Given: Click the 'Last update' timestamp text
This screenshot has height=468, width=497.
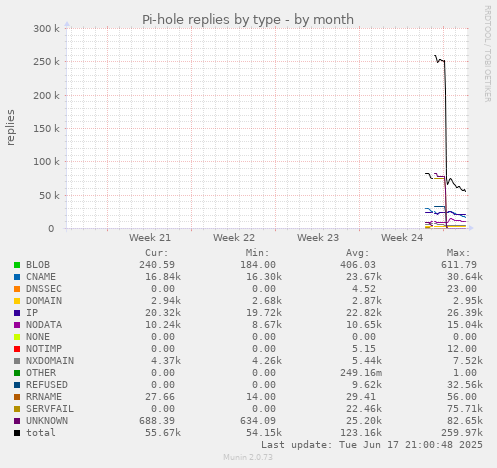Looking at the screenshot, I should pos(372,445).
